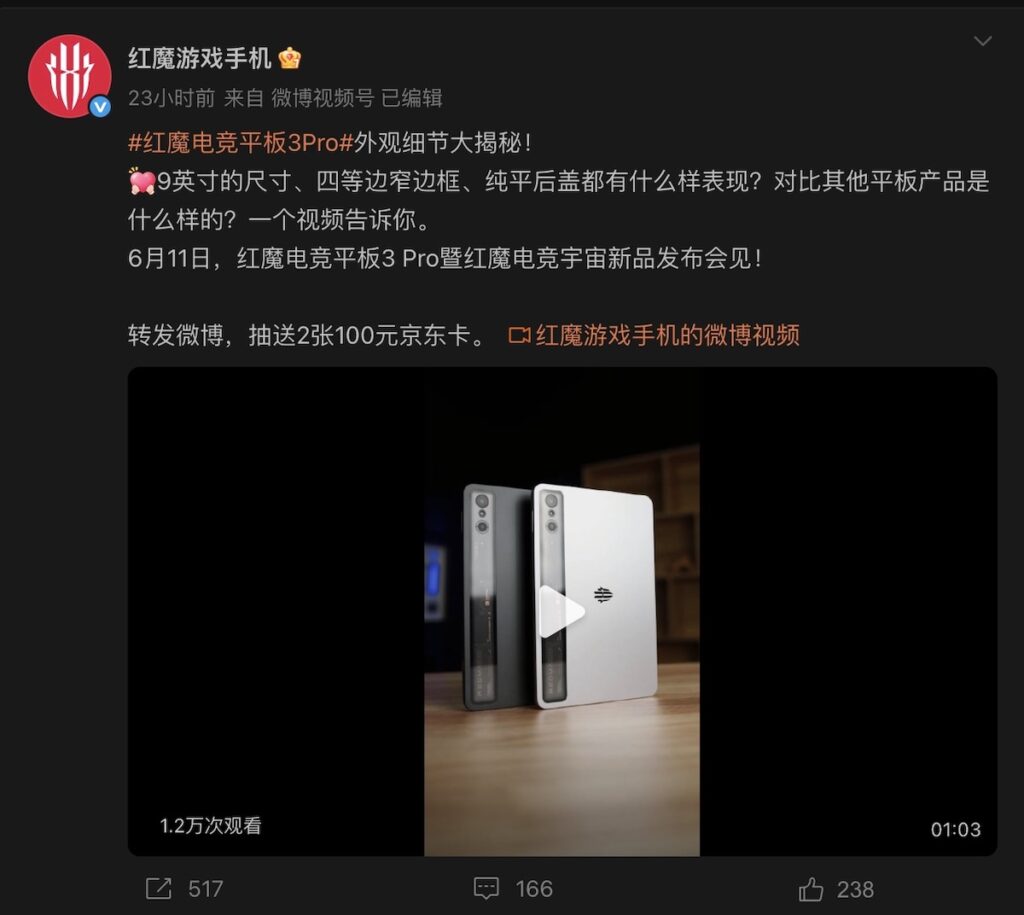Click the crown membership icon beside the username
The image size is (1024, 915).
coord(289,59)
